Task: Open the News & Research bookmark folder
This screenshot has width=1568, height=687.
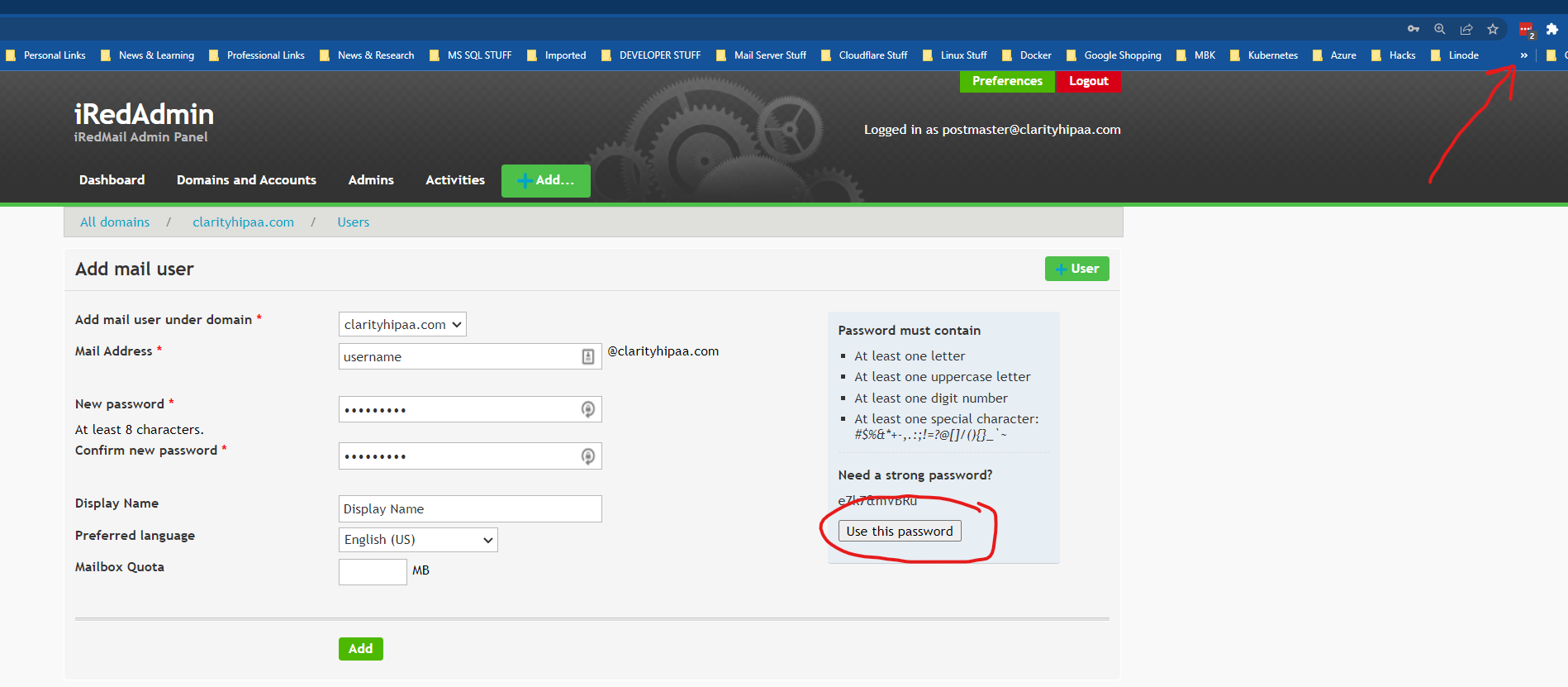Action: coord(367,55)
